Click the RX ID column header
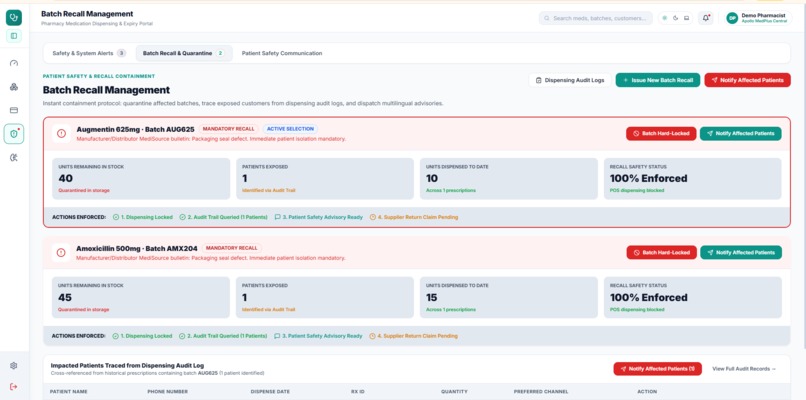Viewport: 806px width, 400px height. pos(358,392)
